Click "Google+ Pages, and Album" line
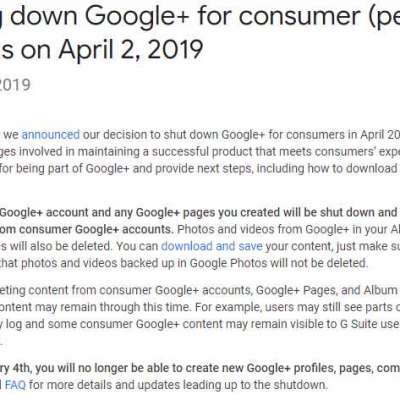Screen dimensions: 400x400 327,290
